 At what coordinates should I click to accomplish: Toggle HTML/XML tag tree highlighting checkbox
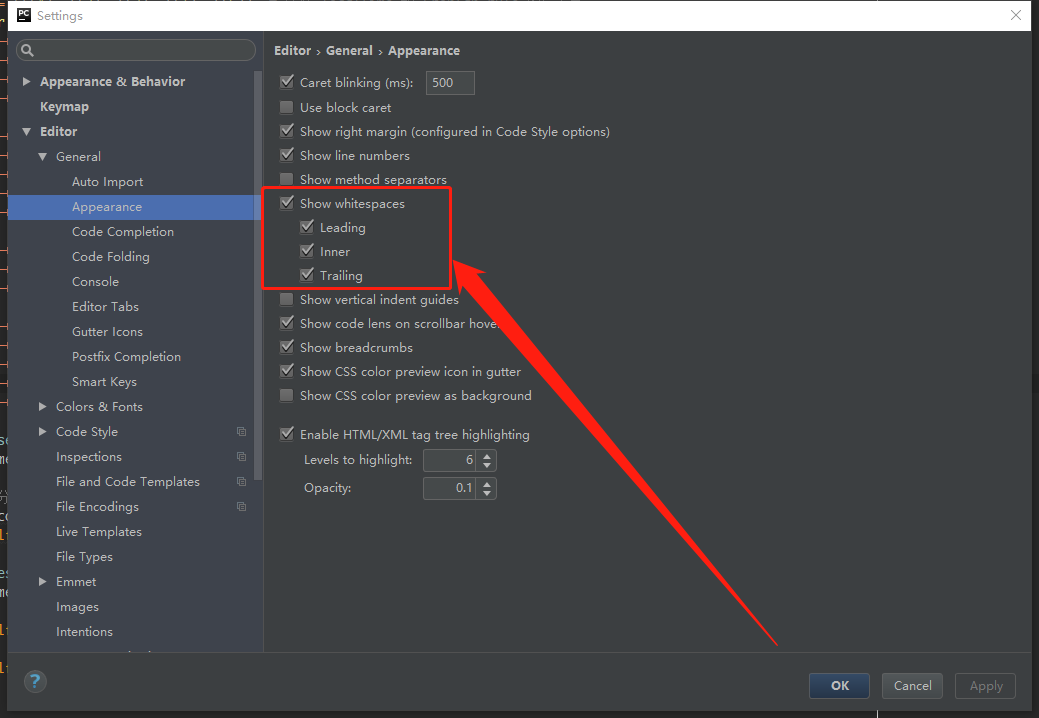point(287,434)
